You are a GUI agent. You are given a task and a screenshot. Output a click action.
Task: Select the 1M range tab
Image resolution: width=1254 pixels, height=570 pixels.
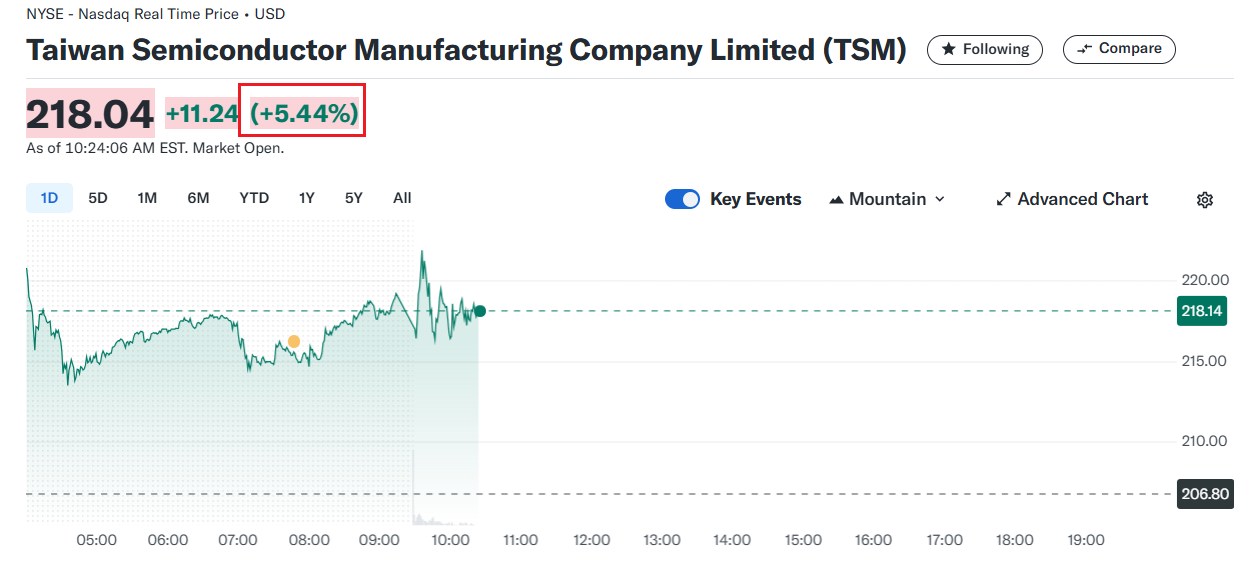point(147,198)
